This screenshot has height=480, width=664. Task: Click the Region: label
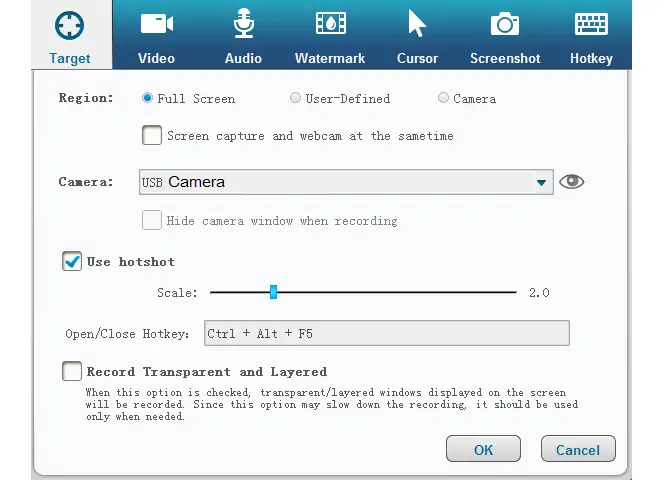click(86, 97)
